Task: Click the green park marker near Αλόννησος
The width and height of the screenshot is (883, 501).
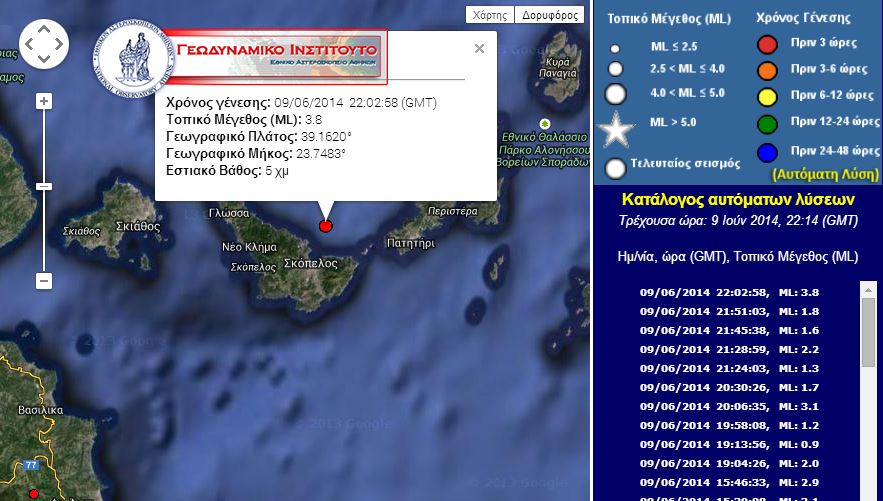Action: point(544,123)
